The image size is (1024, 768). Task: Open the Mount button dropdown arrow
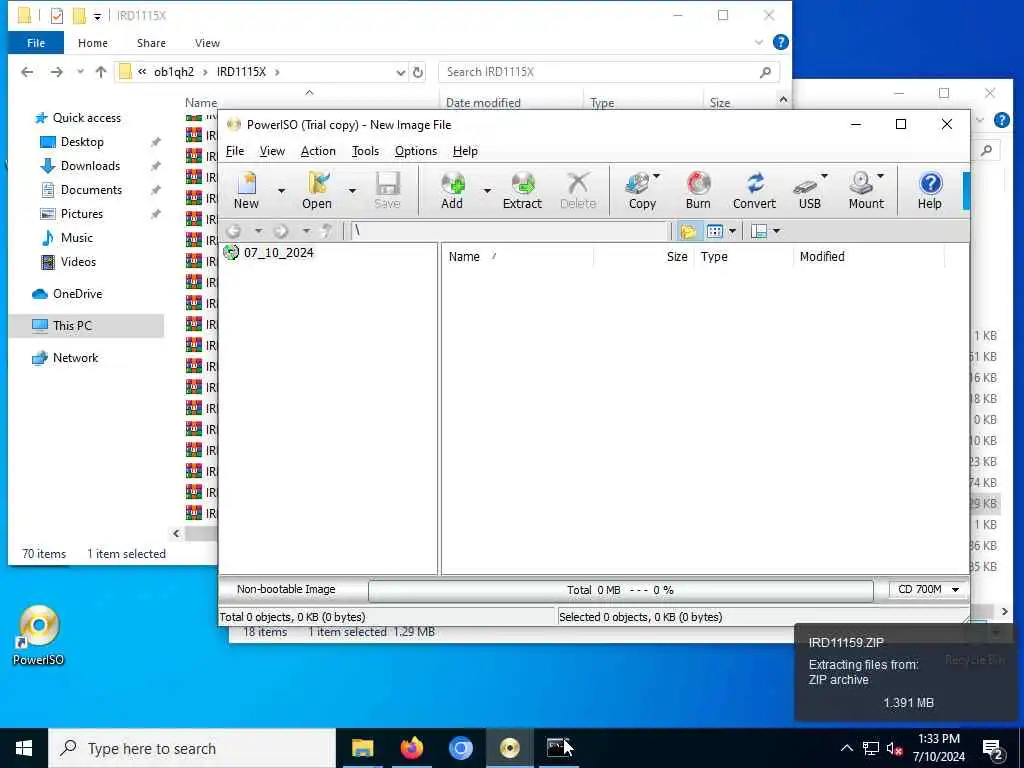[880, 176]
